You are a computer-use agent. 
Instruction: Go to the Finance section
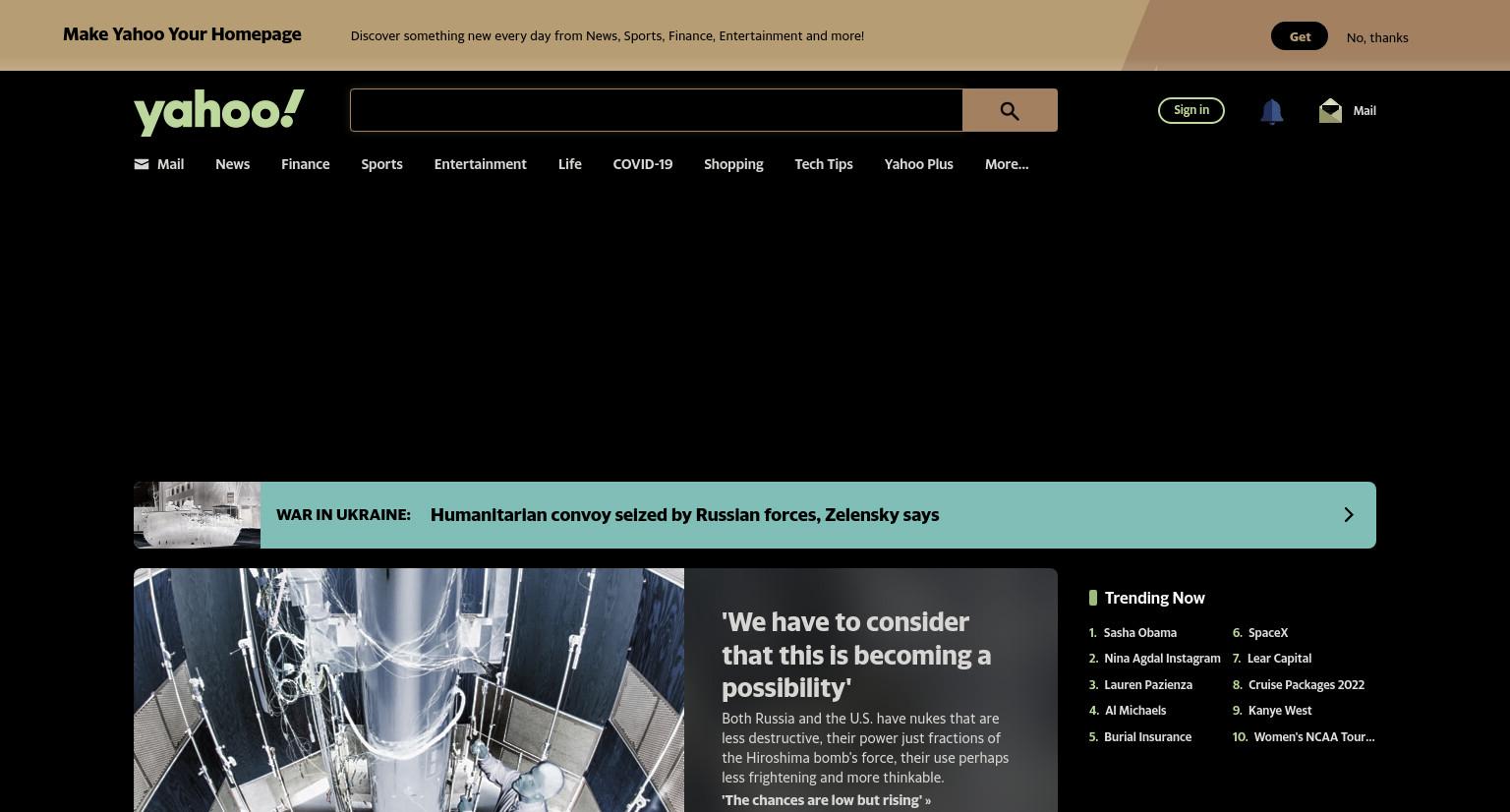[306, 164]
